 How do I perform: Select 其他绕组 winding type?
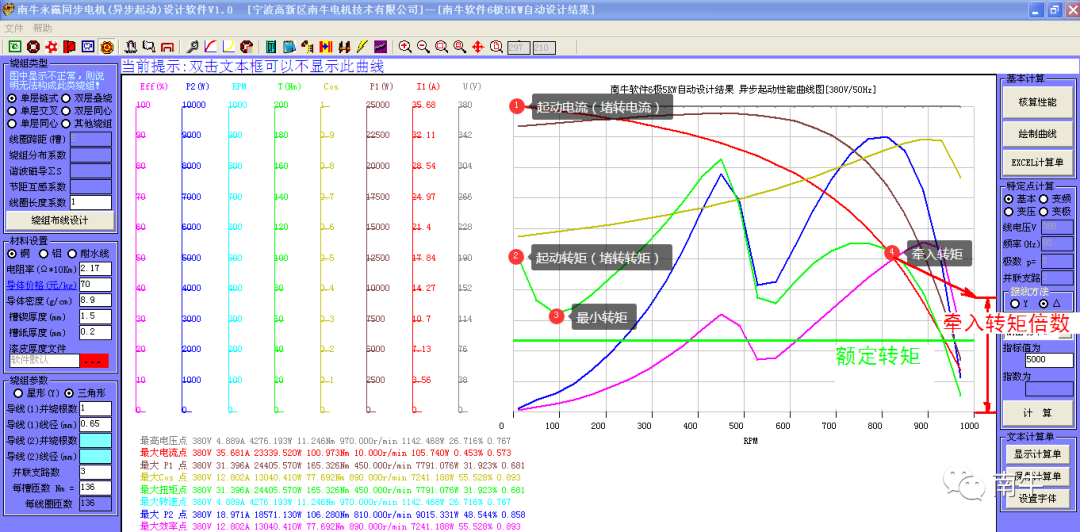pyautogui.click(x=87, y=124)
